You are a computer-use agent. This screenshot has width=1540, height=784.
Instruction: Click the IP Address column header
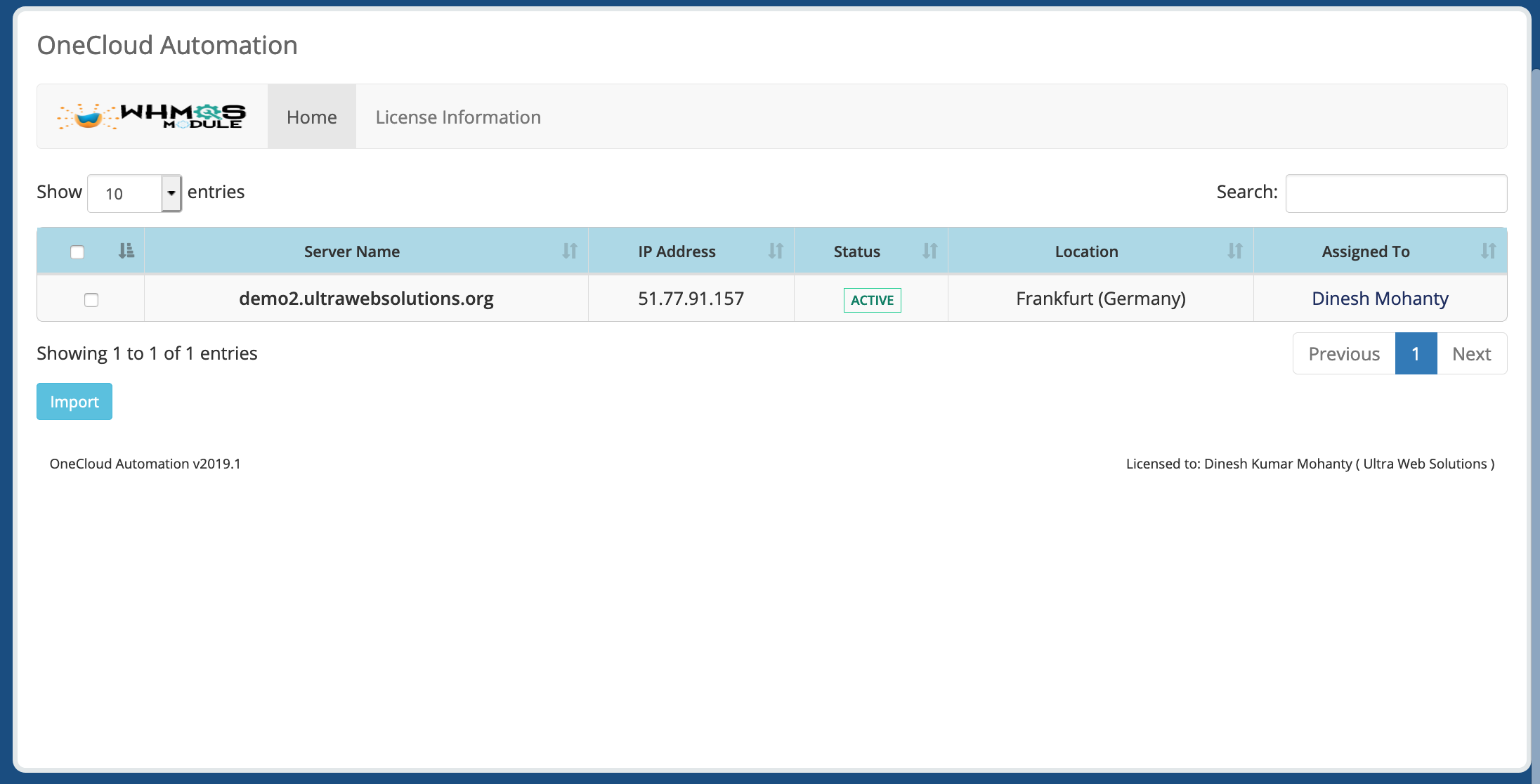click(x=691, y=251)
